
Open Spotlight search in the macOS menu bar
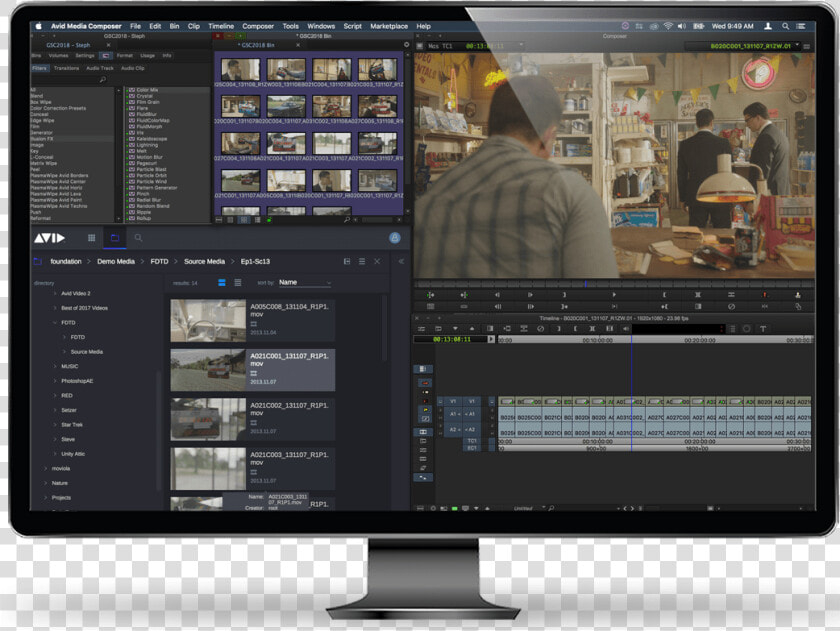pos(785,26)
